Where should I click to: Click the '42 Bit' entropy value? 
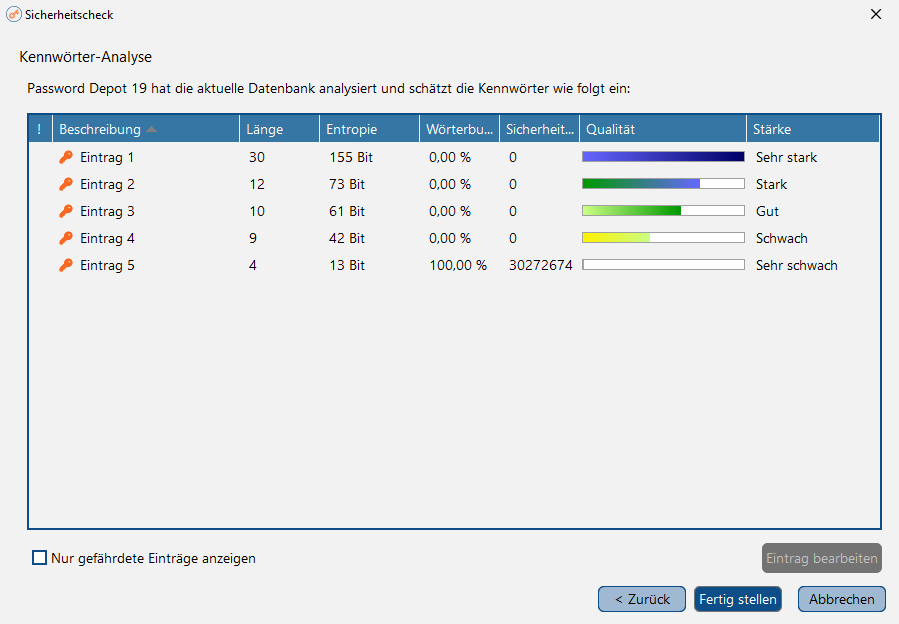347,238
